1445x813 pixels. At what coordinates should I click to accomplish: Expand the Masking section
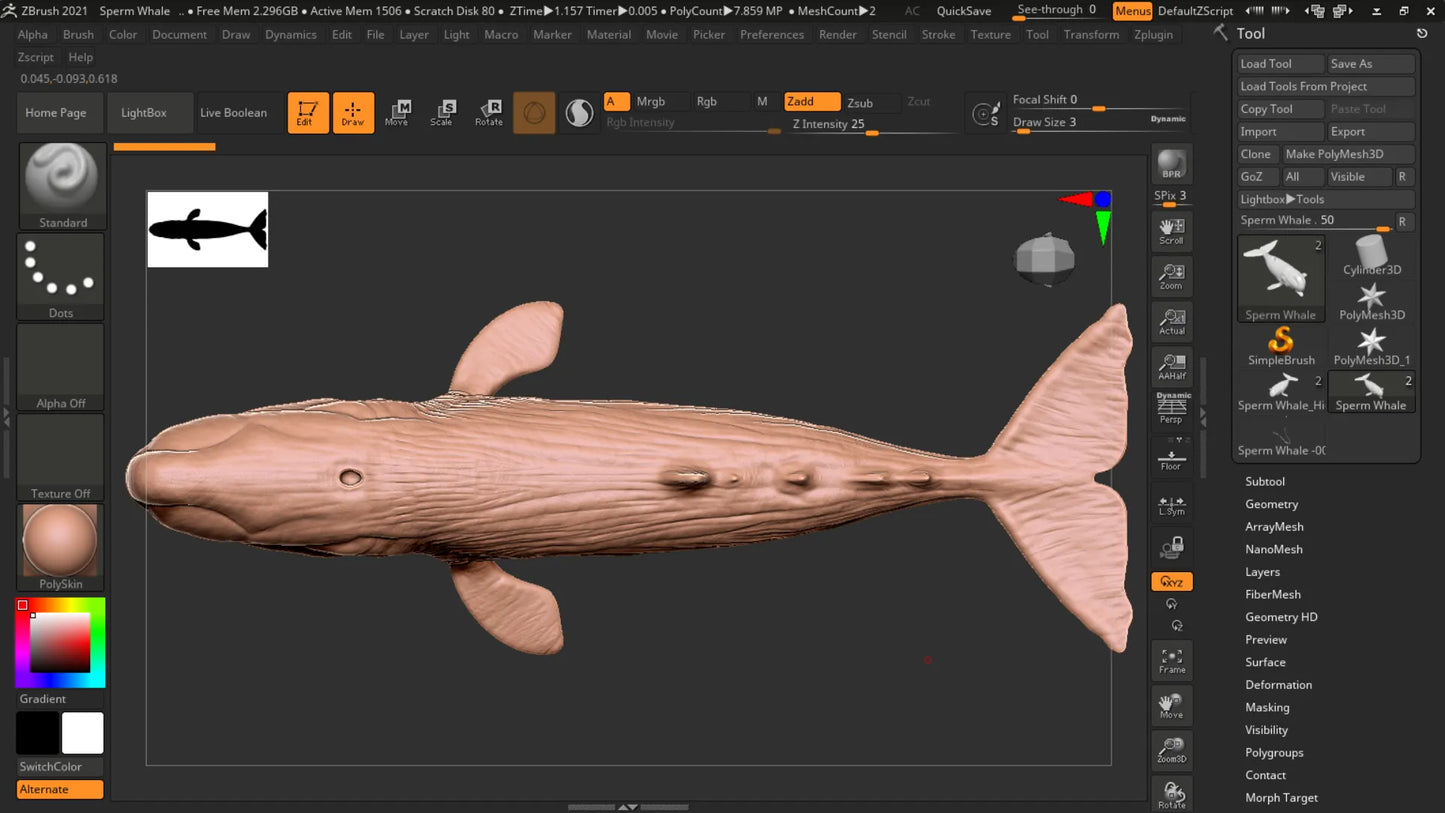(1267, 707)
